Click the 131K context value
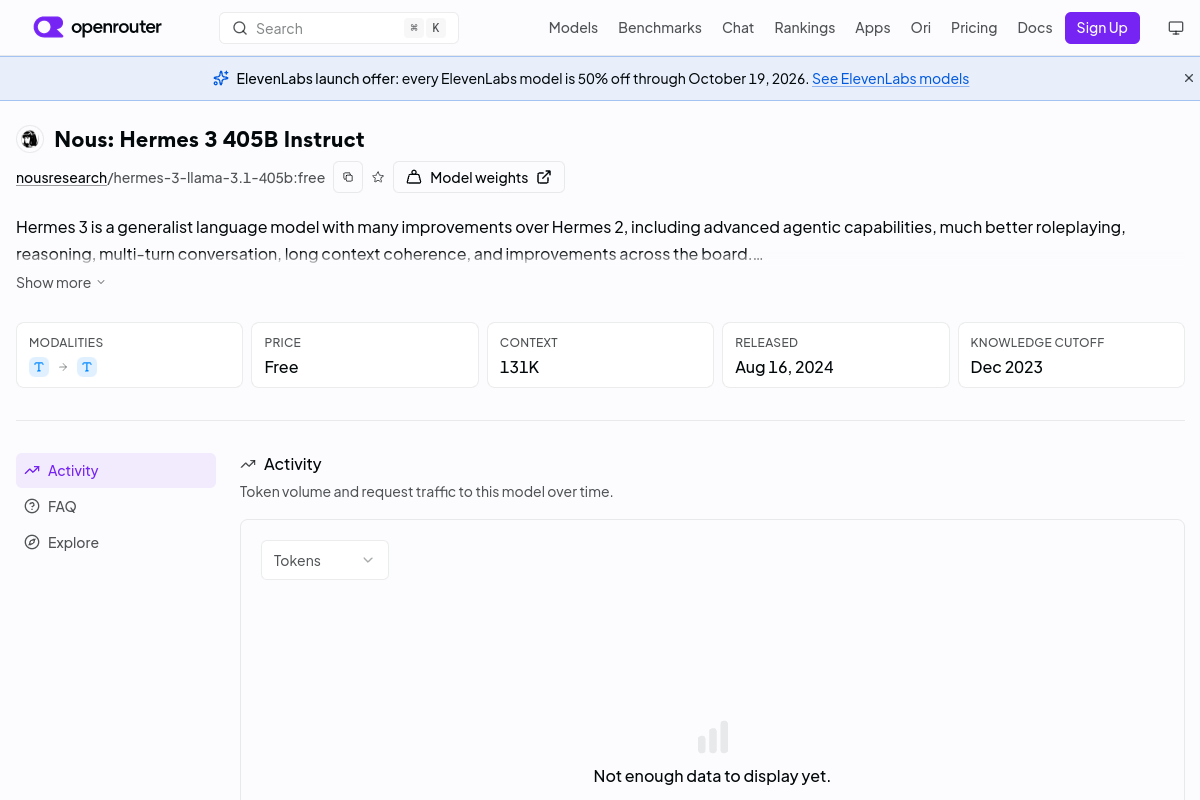This screenshot has width=1200, height=800. [x=520, y=367]
